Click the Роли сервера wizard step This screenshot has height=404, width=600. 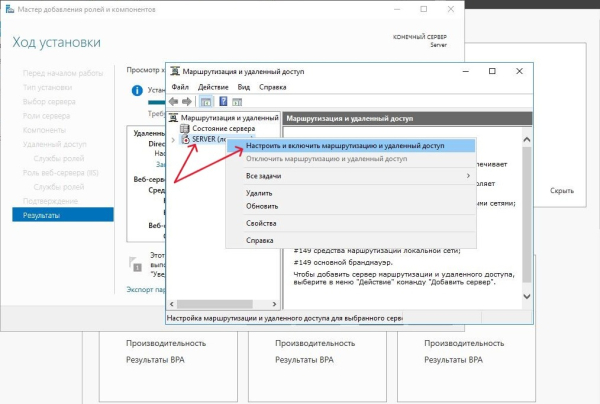[46, 116]
